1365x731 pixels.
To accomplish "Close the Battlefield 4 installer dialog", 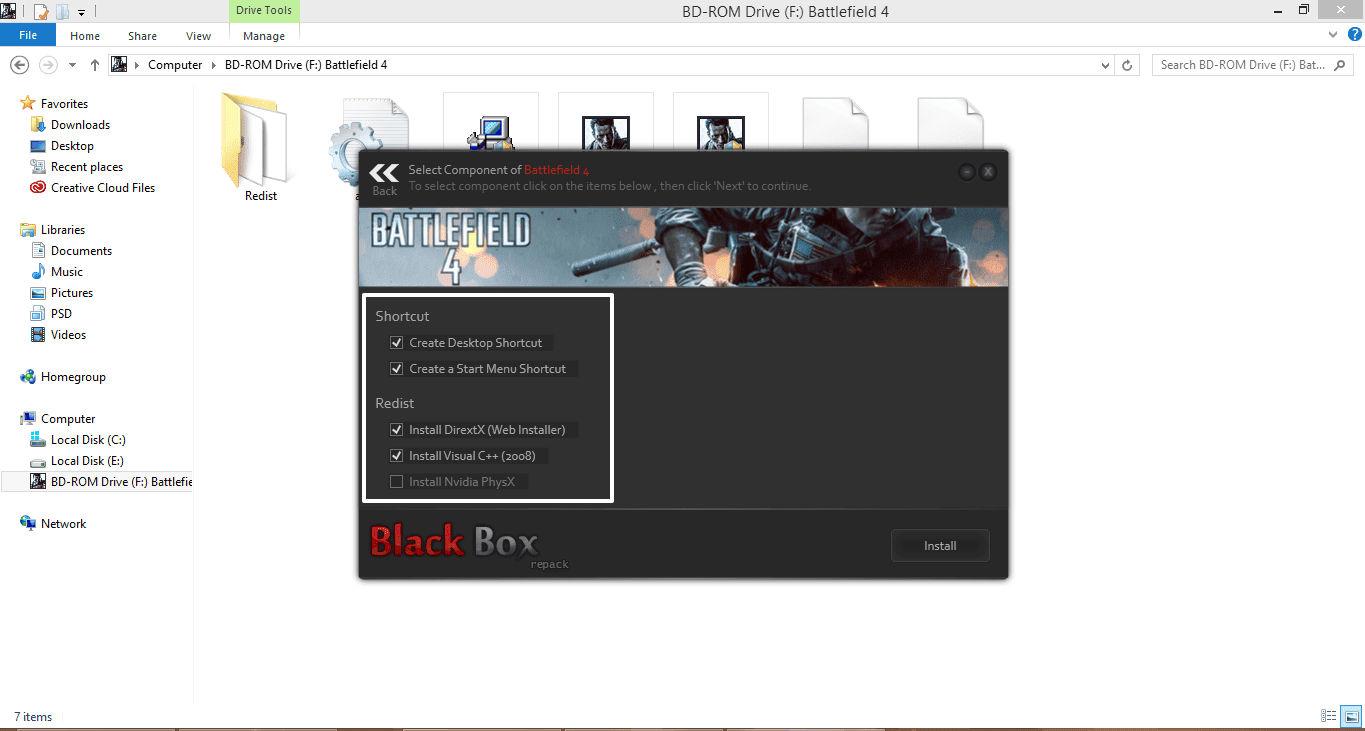I will pos(988,172).
